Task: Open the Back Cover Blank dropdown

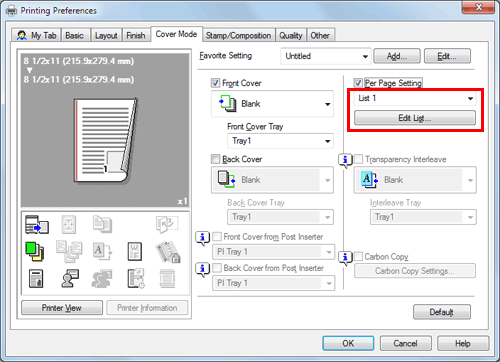Action: pyautogui.click(x=272, y=180)
